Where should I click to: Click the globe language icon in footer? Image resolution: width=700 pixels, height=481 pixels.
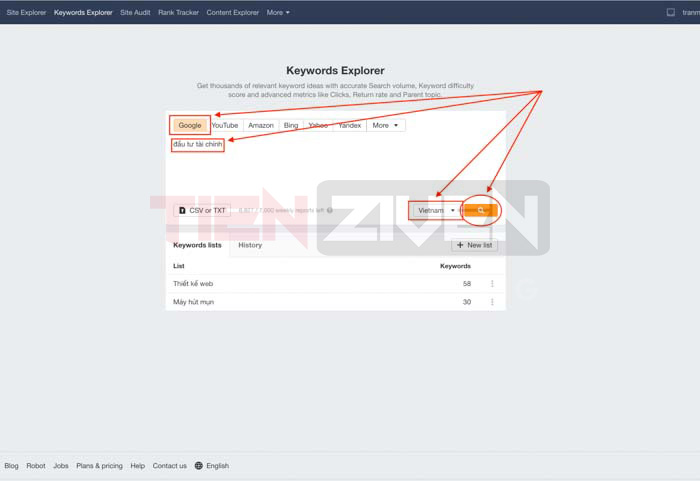(199, 465)
